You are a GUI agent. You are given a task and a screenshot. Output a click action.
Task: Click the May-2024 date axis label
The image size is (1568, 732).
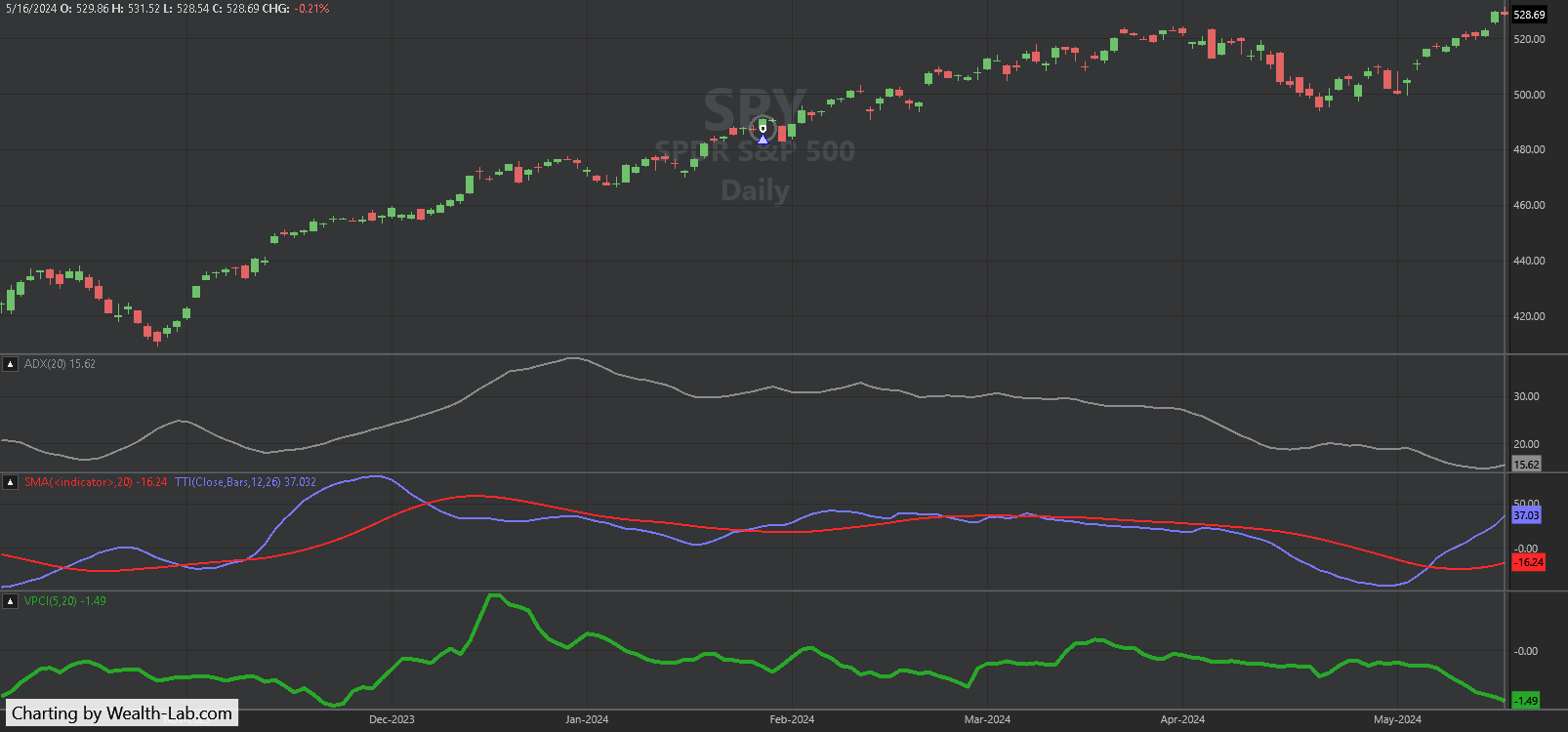point(1397,719)
